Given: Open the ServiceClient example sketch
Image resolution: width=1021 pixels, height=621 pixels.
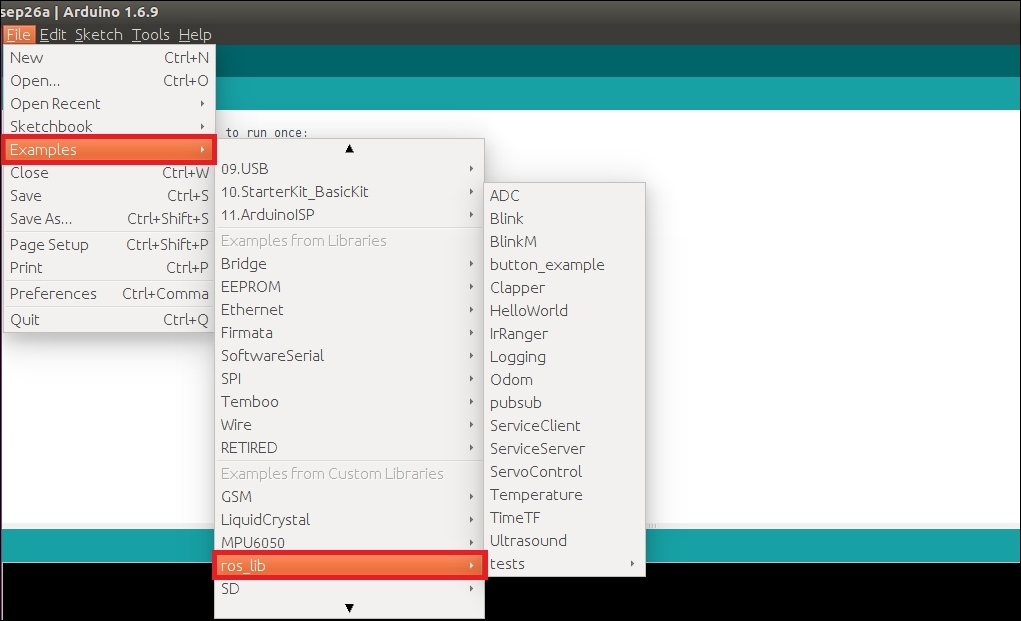Looking at the screenshot, I should [565, 426].
